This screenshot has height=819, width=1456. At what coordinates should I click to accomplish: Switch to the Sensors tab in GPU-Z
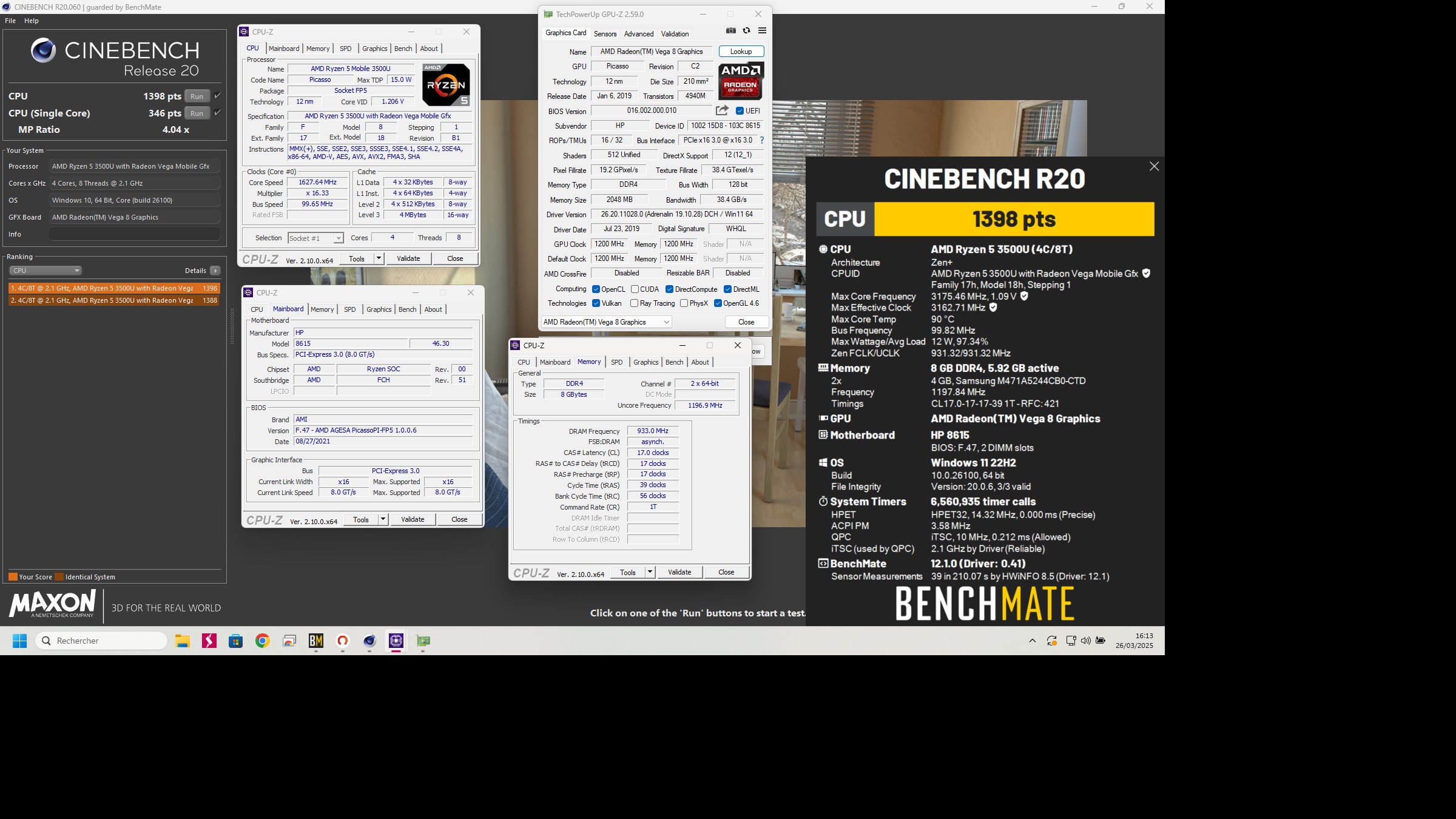[x=605, y=34]
